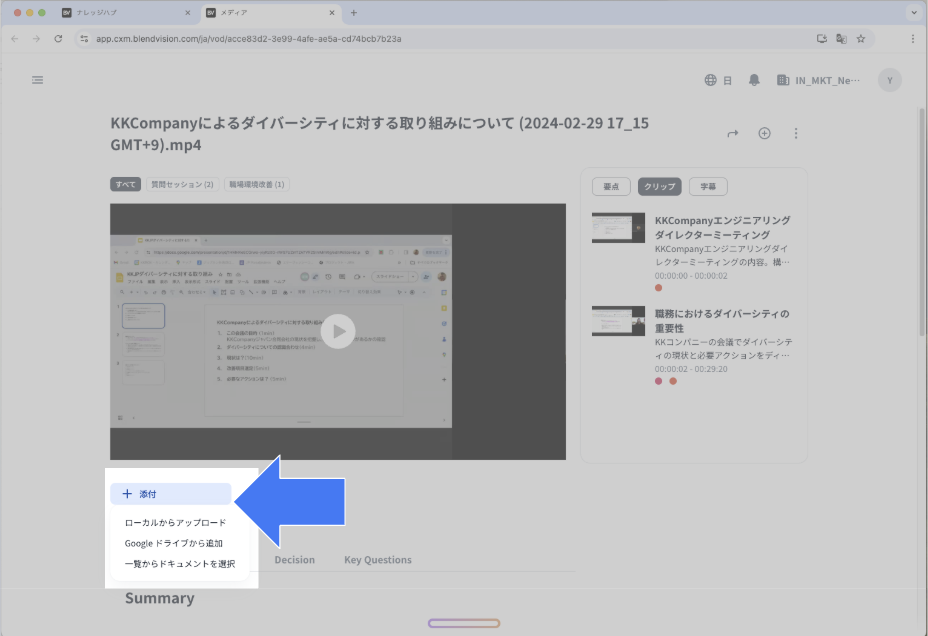Image resolution: width=928 pixels, height=636 pixels.
Task: Open the tab search dropdown arrow
Action: (914, 12)
